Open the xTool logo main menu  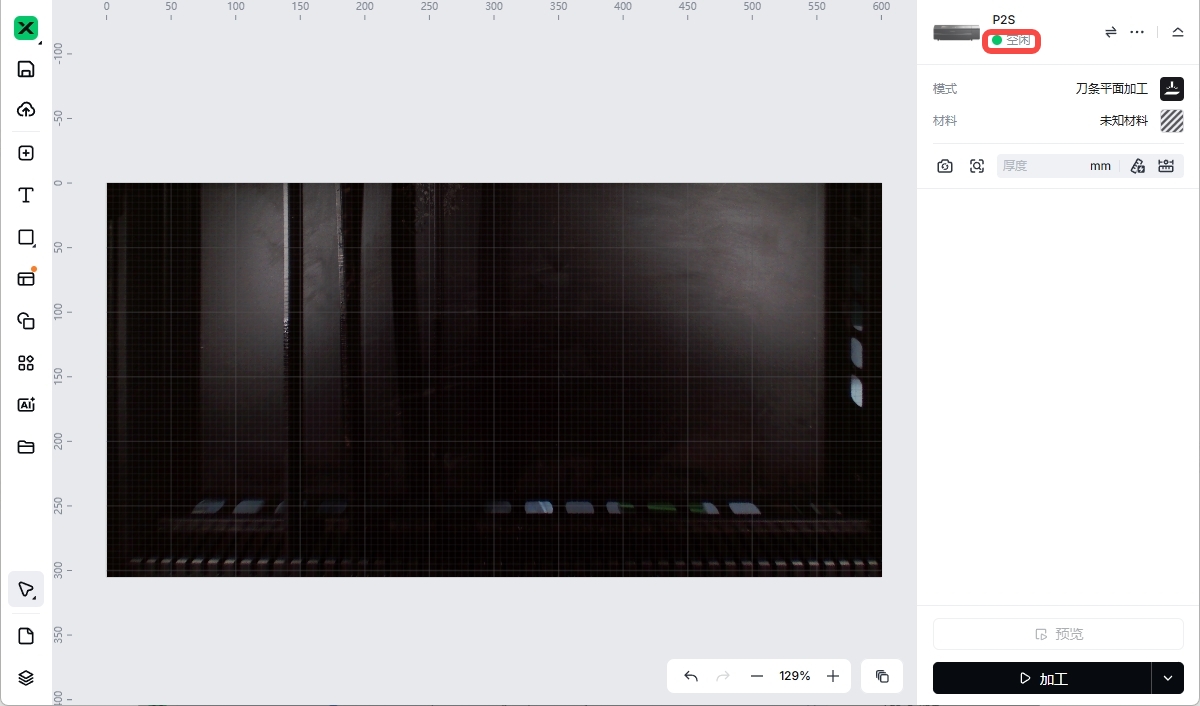(26, 28)
